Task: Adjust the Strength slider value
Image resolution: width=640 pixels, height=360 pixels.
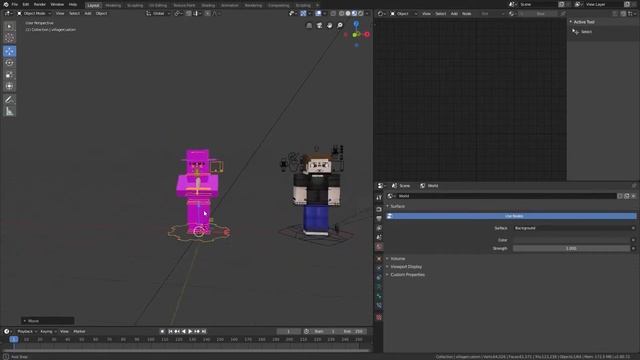Action: coord(571,248)
